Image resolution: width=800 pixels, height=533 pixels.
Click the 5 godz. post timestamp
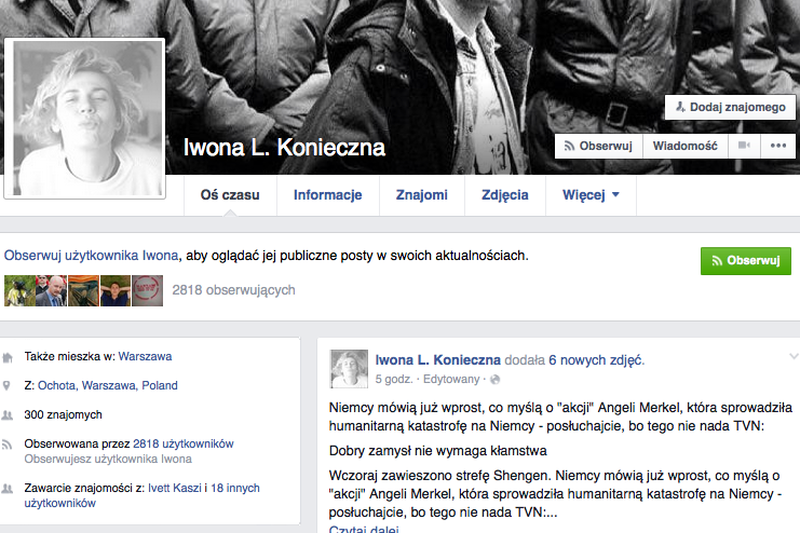[x=394, y=379]
